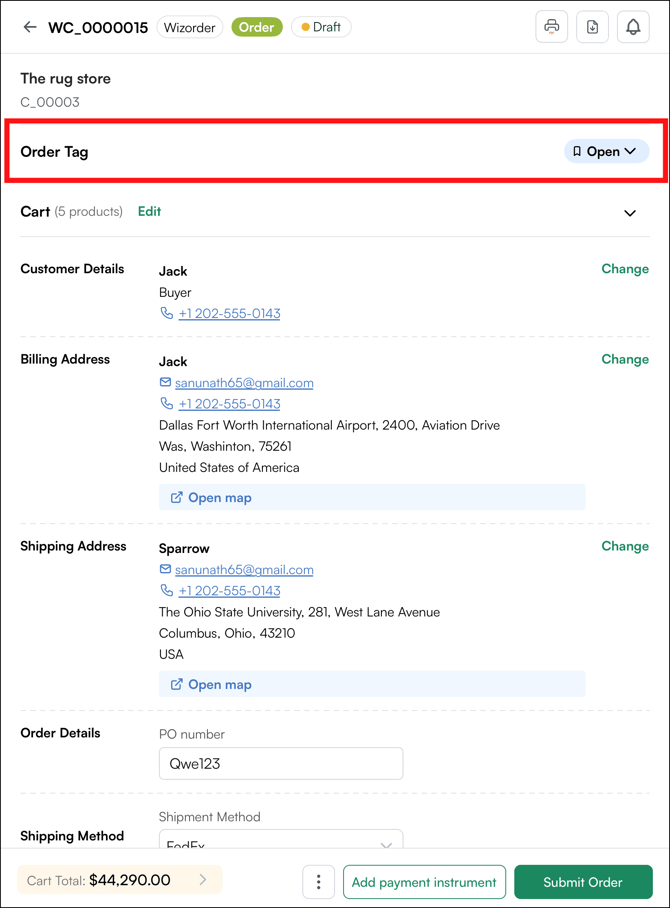This screenshot has height=908, width=670.
Task: Change the Billing Address
Action: [x=625, y=359]
